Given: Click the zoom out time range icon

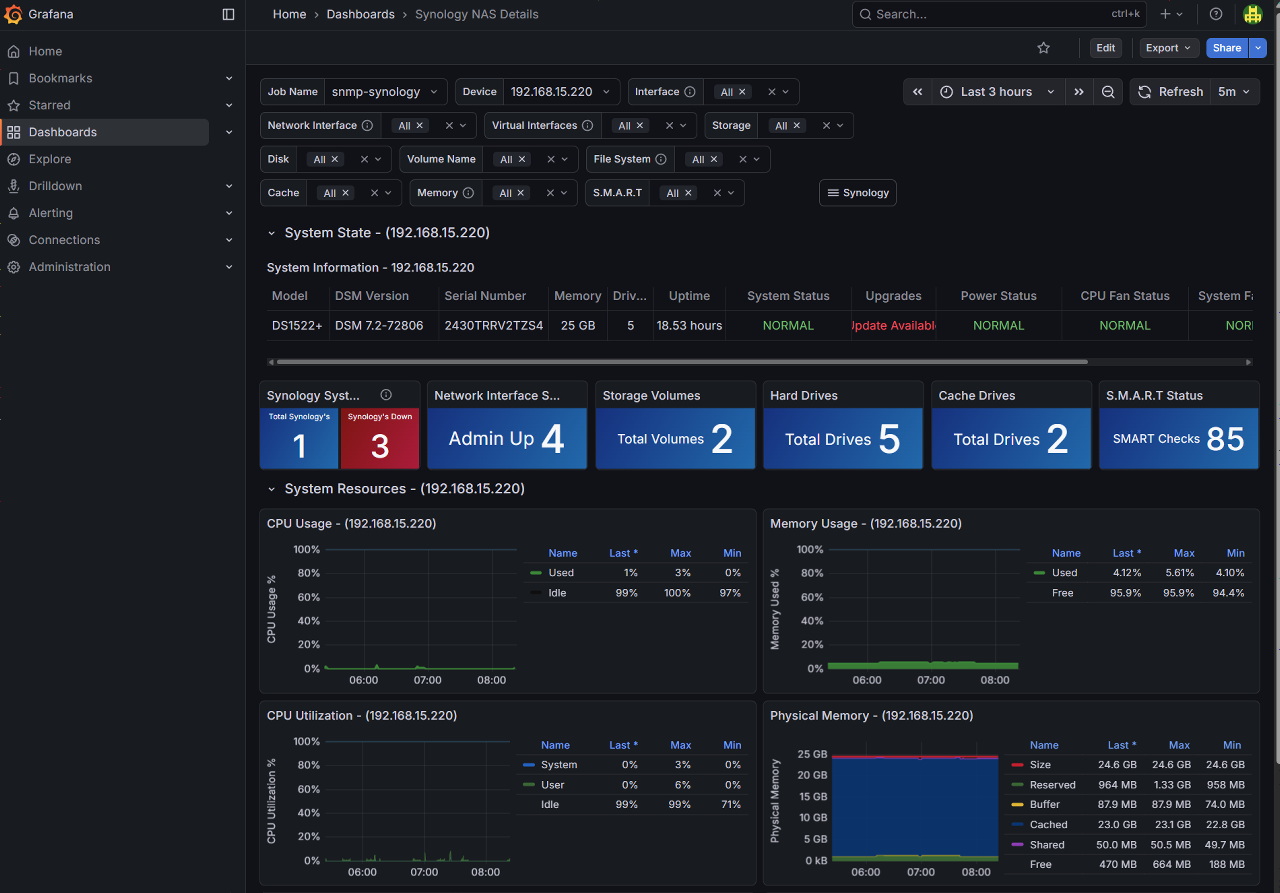Looking at the screenshot, I should 1108,92.
